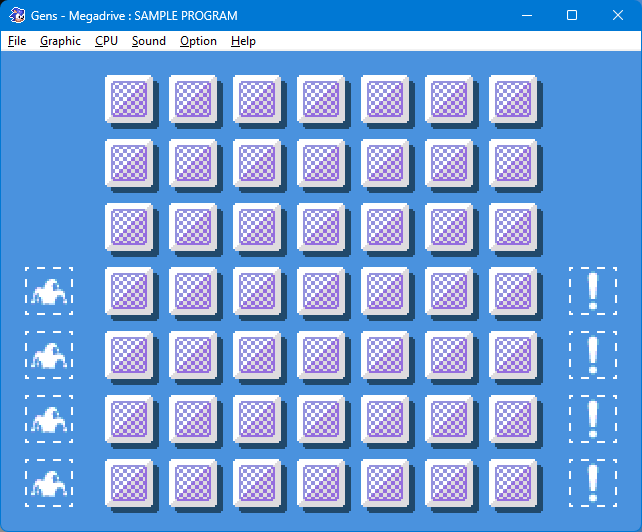642x532 pixels.
Task: Click the last tile in the top row
Action: coord(513,99)
